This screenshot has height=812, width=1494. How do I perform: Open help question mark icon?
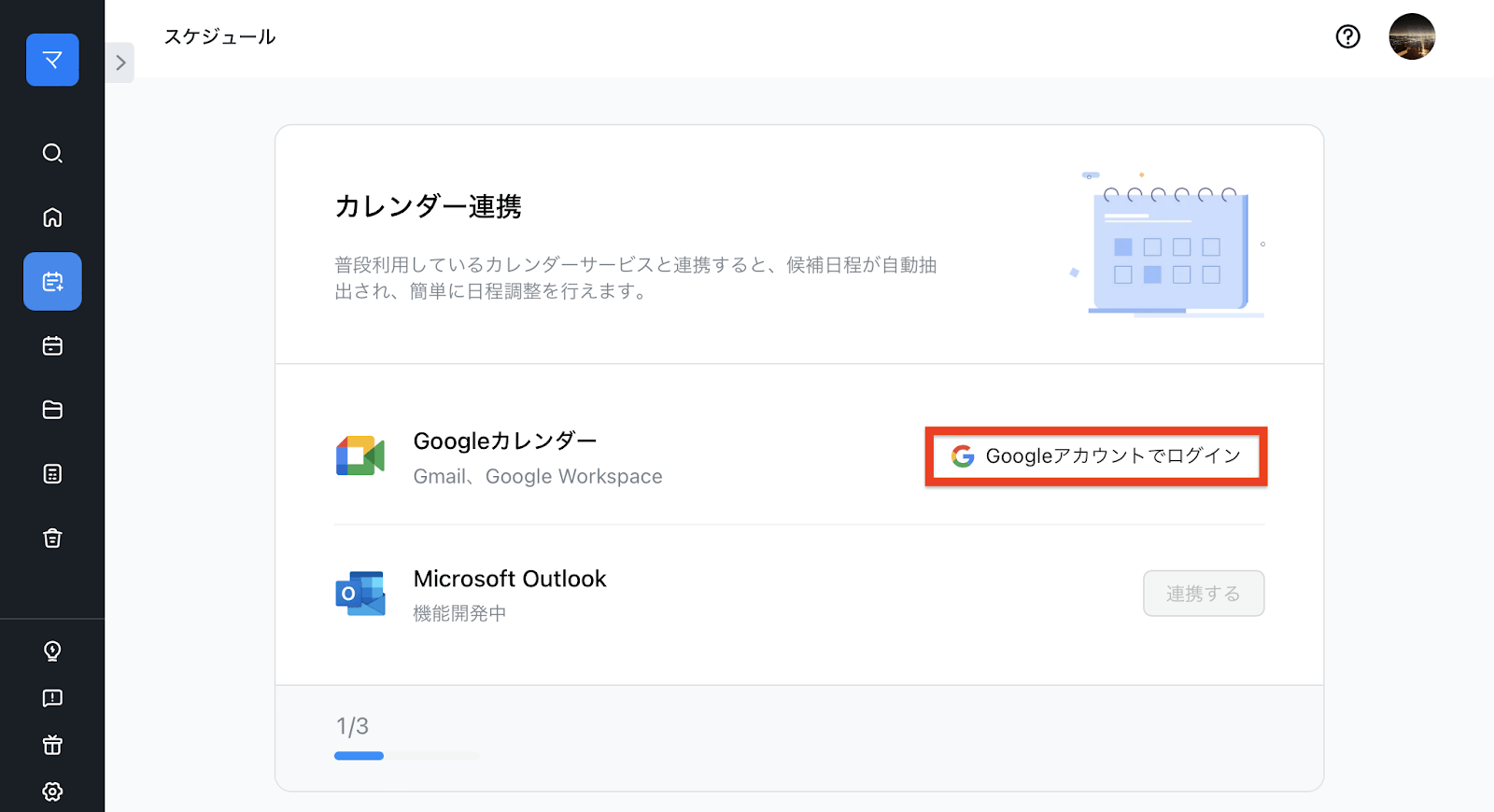1347,36
